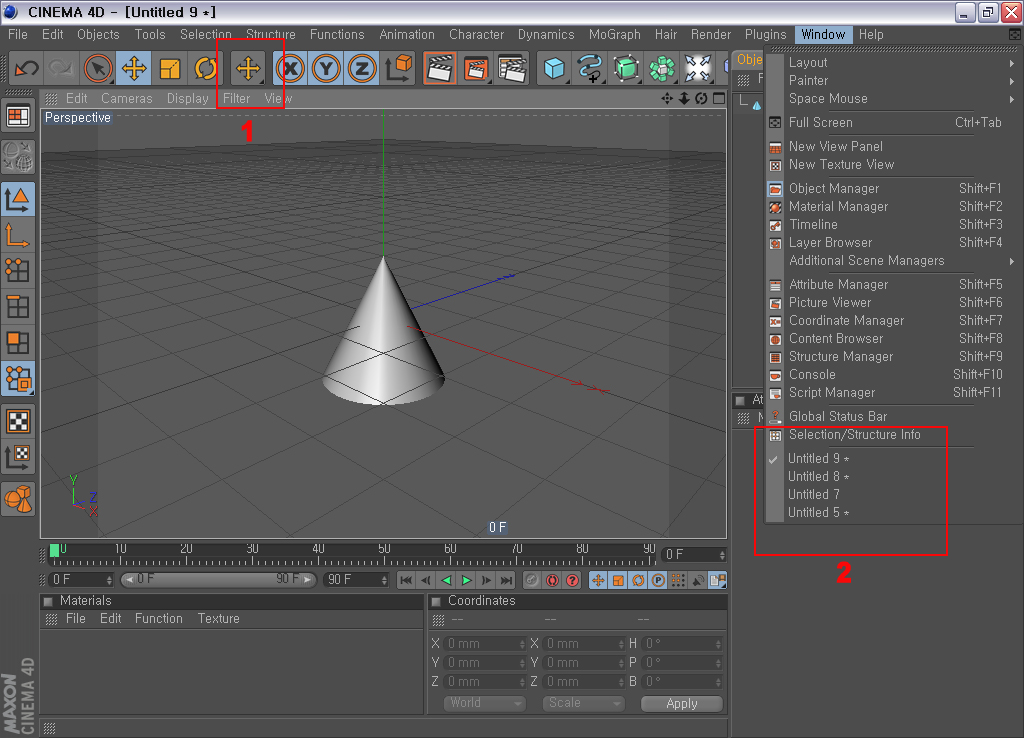The height and width of the screenshot is (738, 1024).
Task: Open Materials Texture menu
Action: [x=219, y=618]
